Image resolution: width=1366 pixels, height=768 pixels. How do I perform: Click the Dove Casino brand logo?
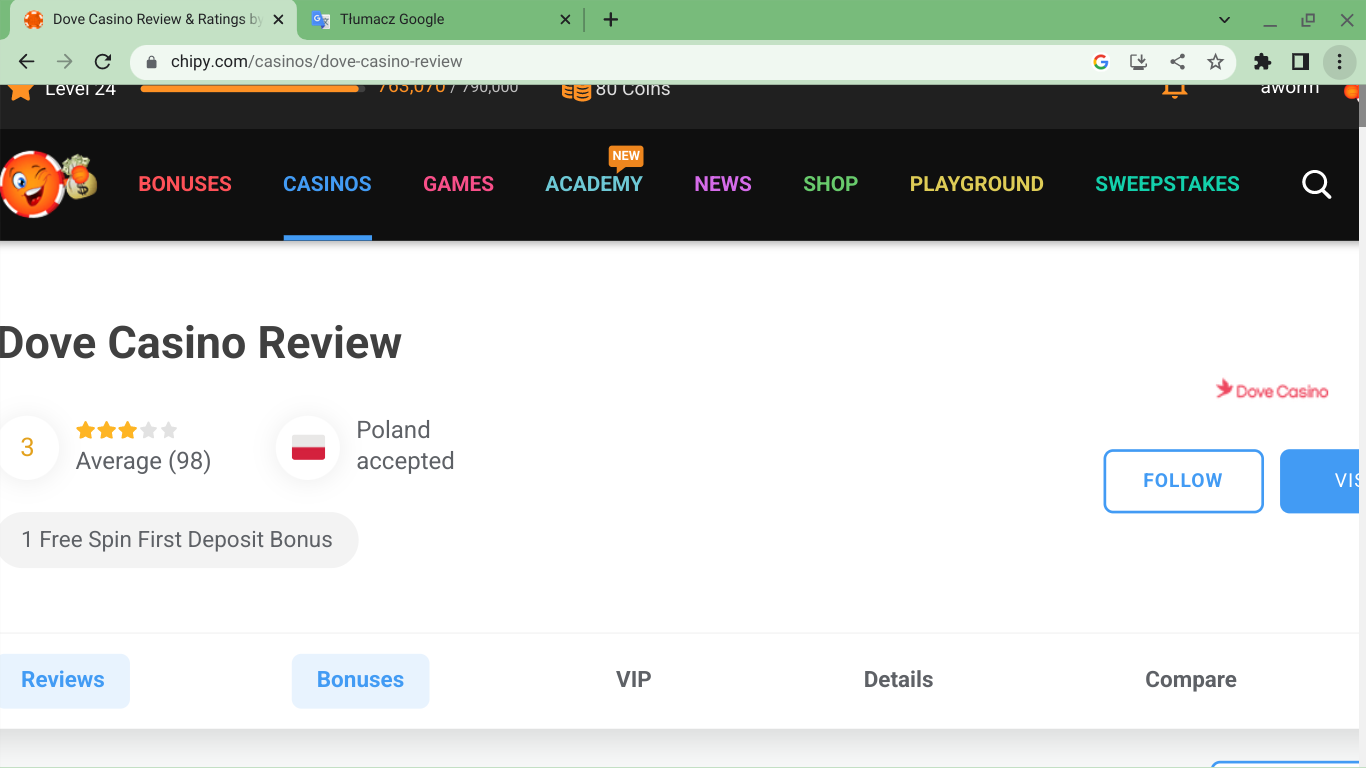pyautogui.click(x=1271, y=390)
